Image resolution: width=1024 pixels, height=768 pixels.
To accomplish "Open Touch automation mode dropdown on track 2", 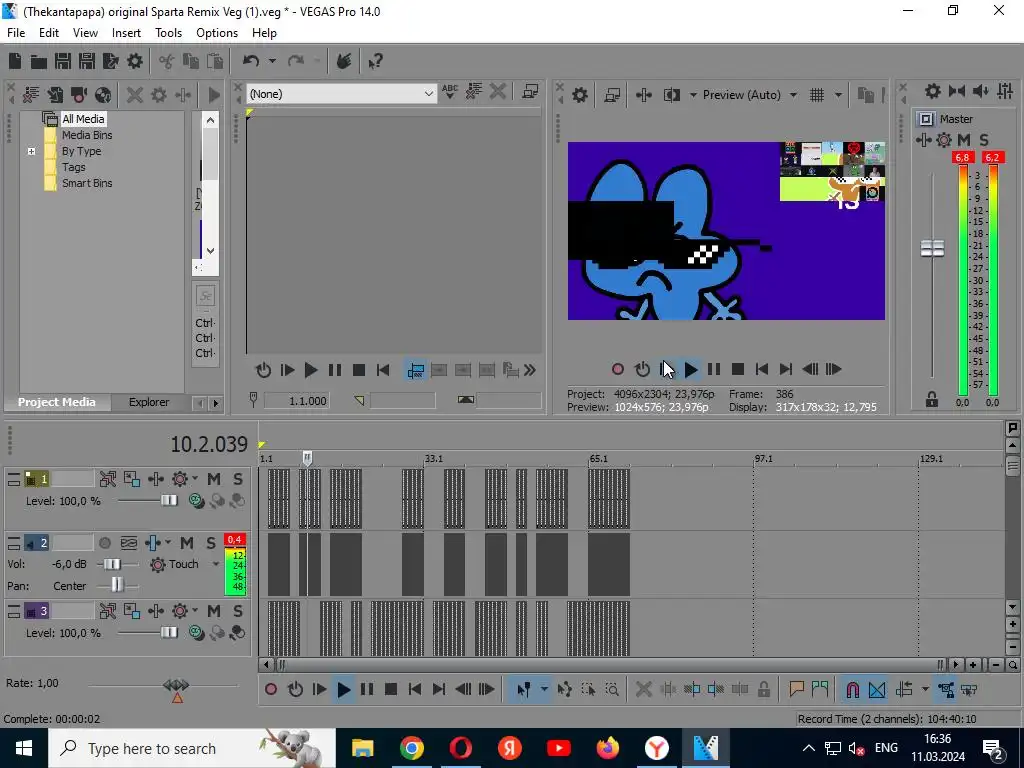I will tap(216, 564).
